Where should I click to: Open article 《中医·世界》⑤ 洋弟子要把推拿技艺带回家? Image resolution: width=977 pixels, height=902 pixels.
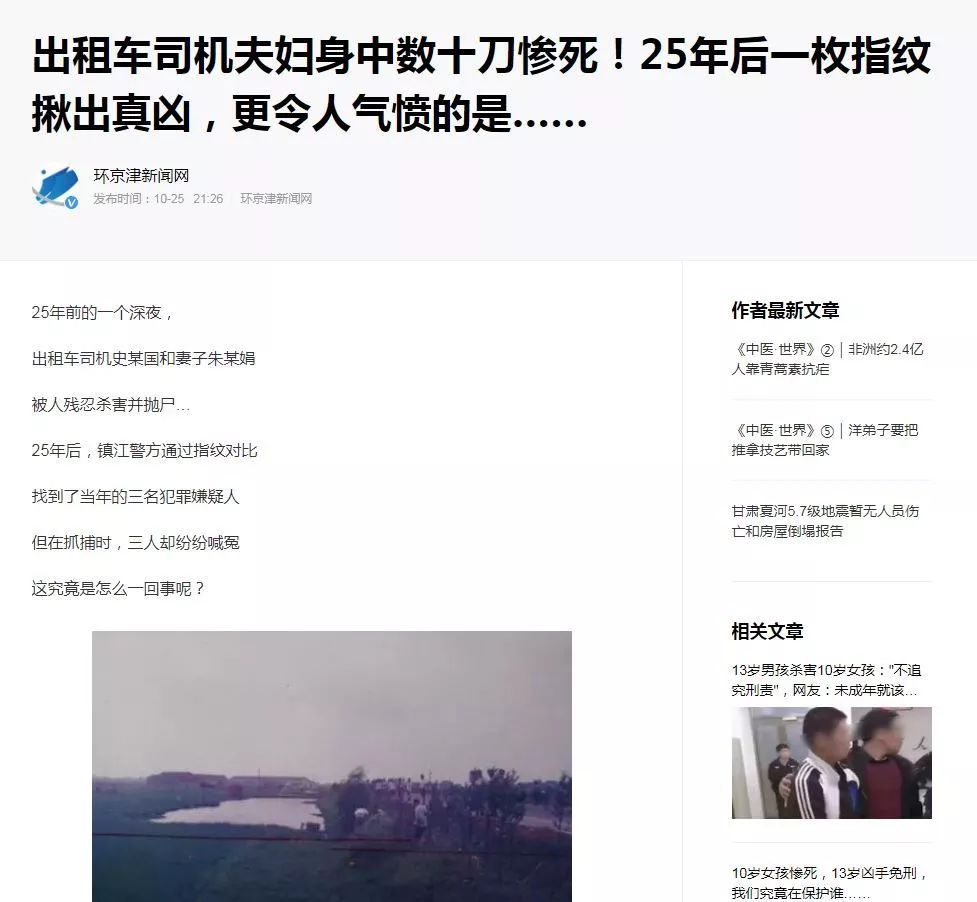coord(824,440)
